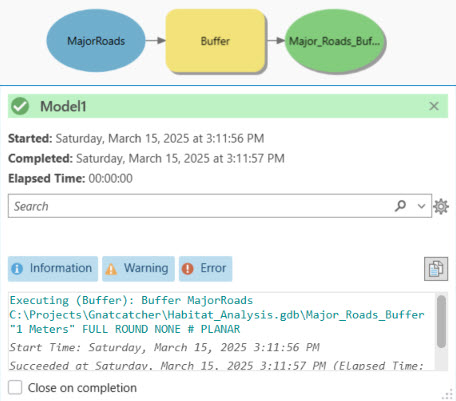
Task: Click into the Search messages field
Action: click(x=200, y=206)
